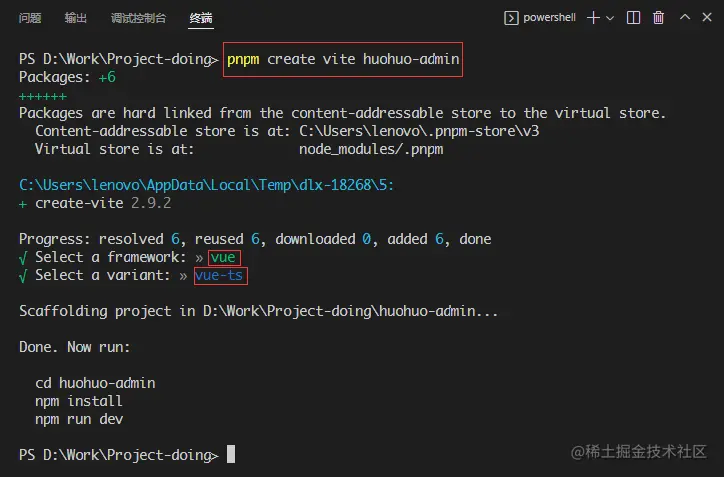Screen dimensions: 724x477
Task: Open the 调试控制台 tab
Action: pos(139,18)
